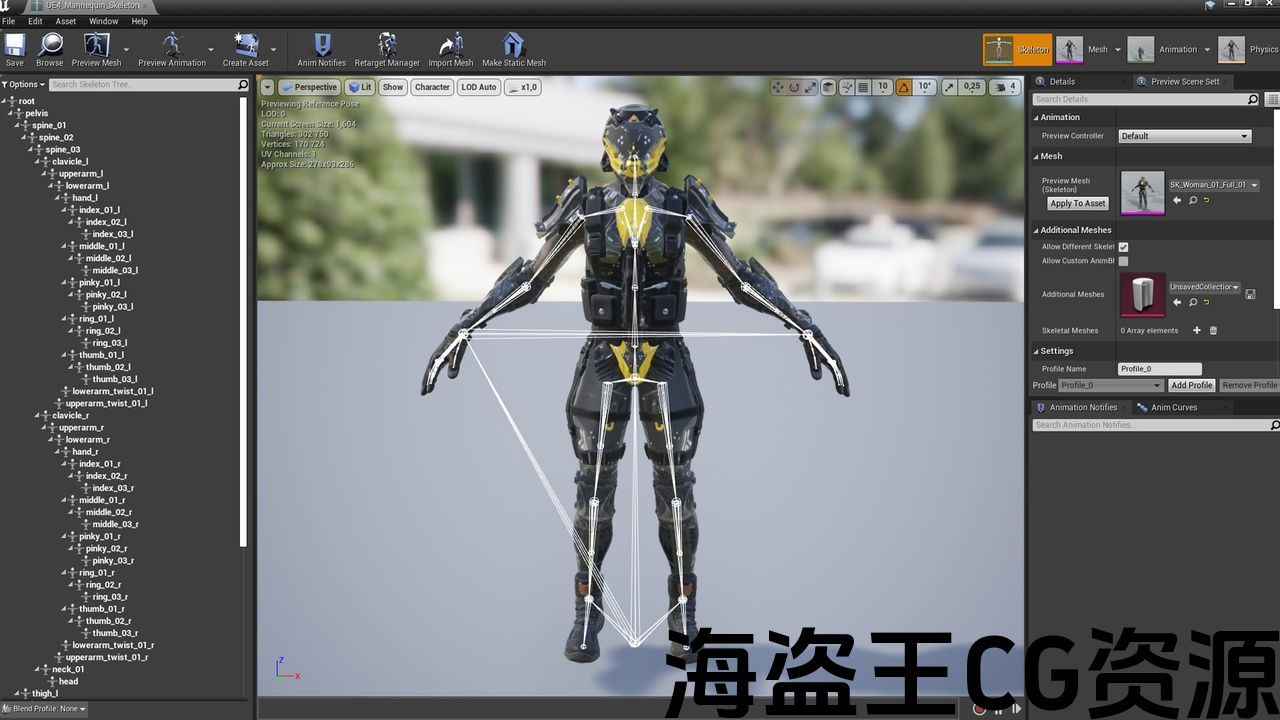This screenshot has width=1280, height=720.
Task: Click the Anim Notifies toolbar icon
Action: click(322, 49)
